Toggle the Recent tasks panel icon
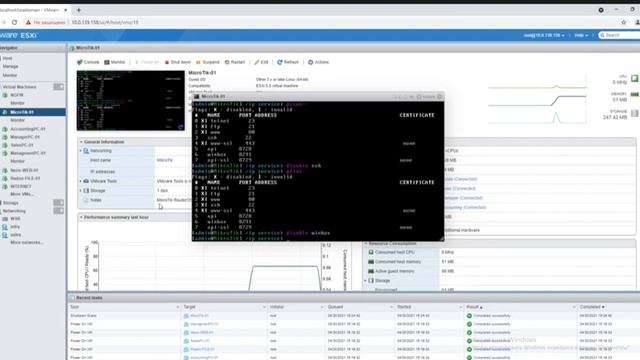640x360 pixels. click(73, 298)
